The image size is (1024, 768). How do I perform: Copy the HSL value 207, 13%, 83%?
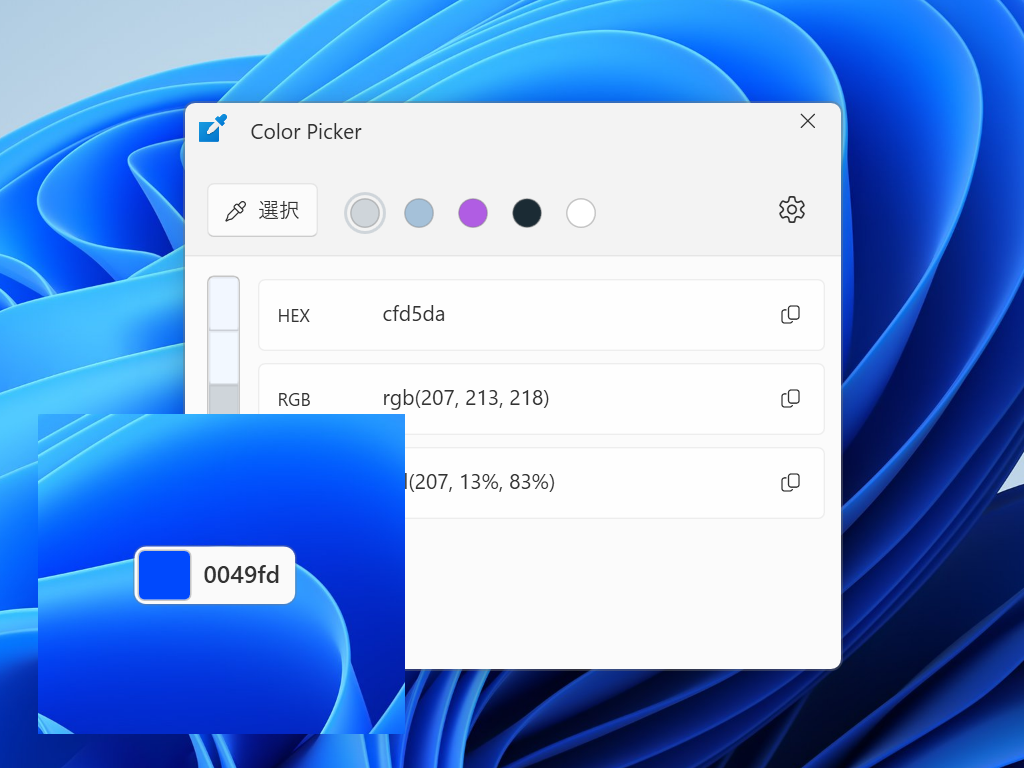790,483
